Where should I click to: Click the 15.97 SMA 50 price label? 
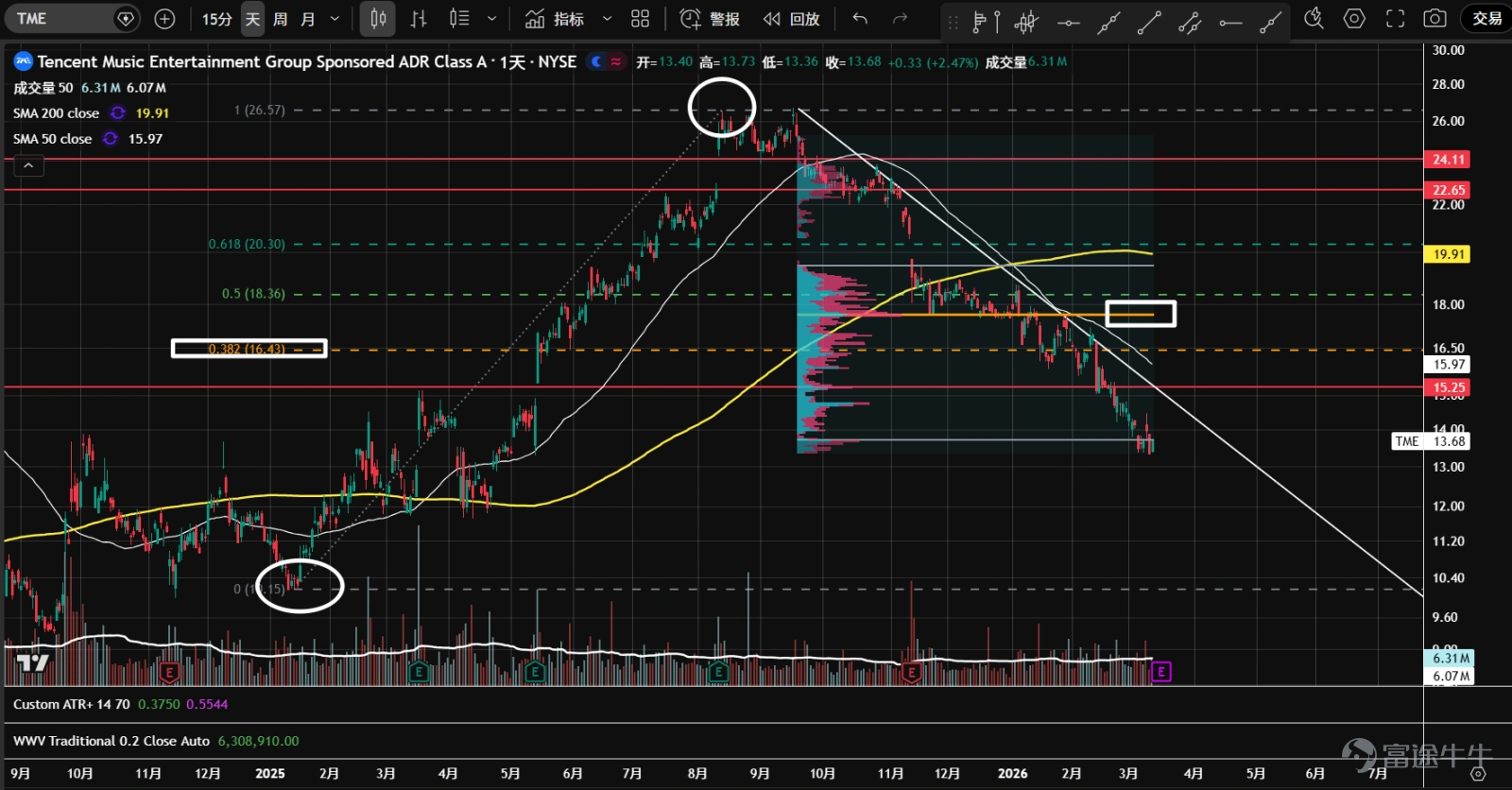[x=1448, y=365]
